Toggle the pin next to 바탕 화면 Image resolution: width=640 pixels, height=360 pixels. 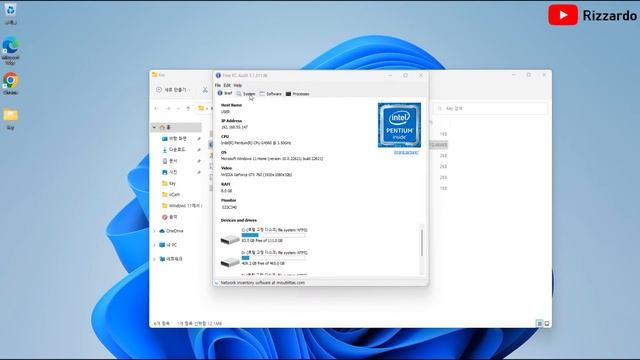point(199,139)
